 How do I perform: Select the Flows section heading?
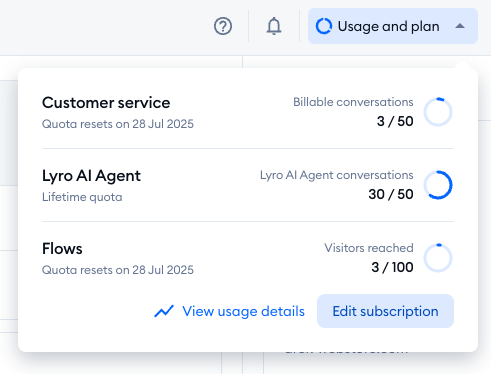(62, 249)
